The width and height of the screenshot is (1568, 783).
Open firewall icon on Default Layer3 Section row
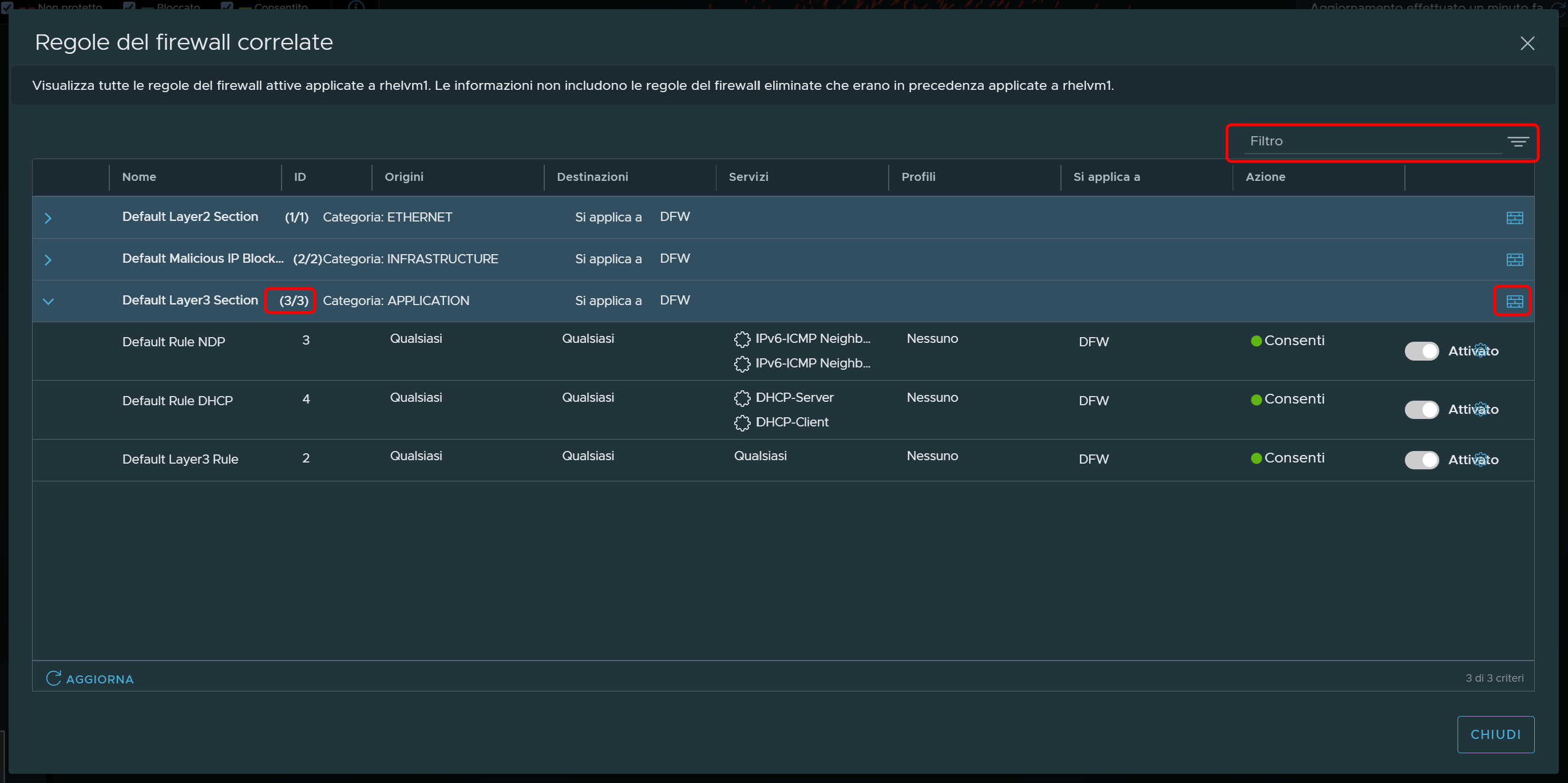pos(1514,300)
